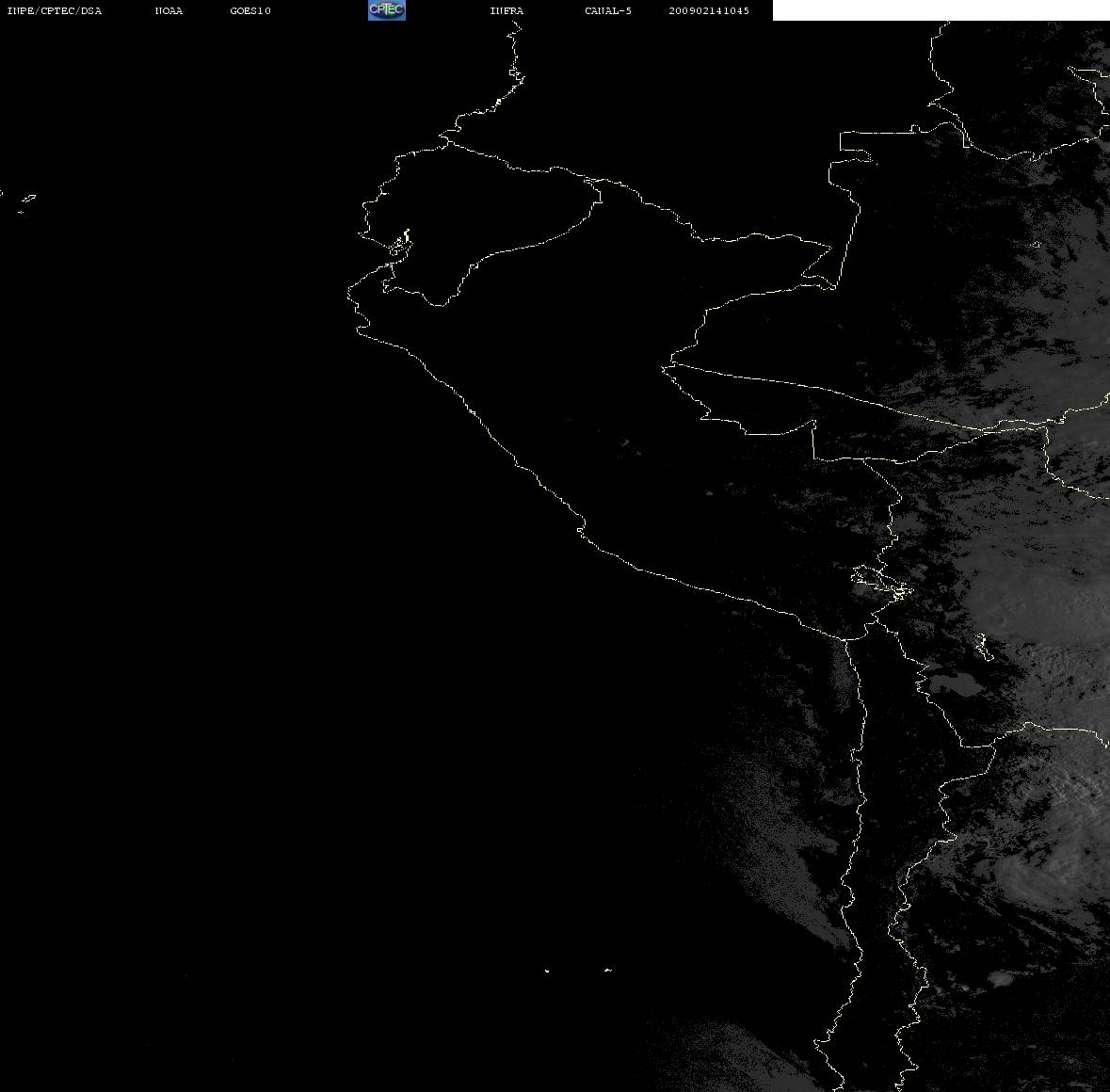
Task: Select the NOAA label in header
Action: pyautogui.click(x=169, y=10)
